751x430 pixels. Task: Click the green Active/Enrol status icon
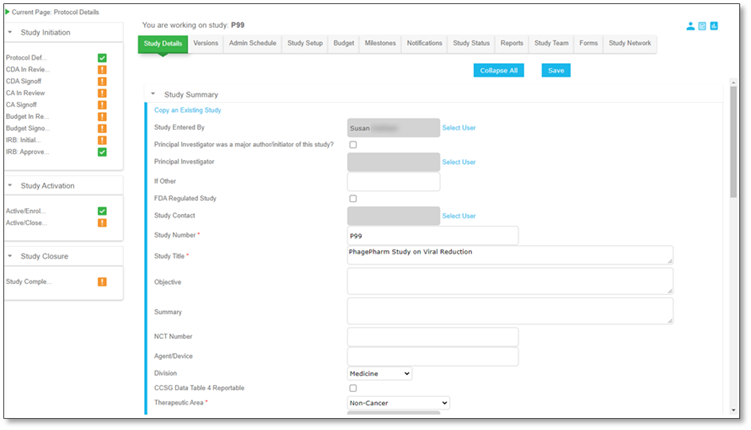point(102,211)
